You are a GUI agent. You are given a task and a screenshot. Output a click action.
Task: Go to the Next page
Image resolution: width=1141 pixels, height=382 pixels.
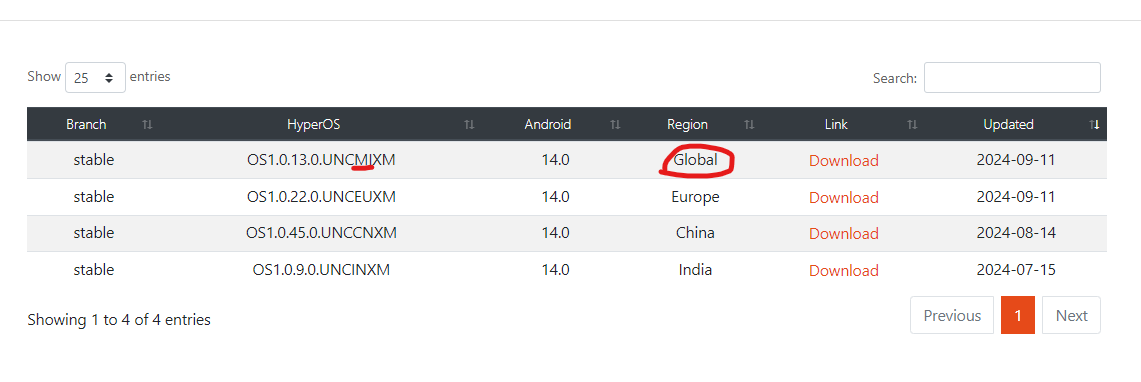point(1071,315)
